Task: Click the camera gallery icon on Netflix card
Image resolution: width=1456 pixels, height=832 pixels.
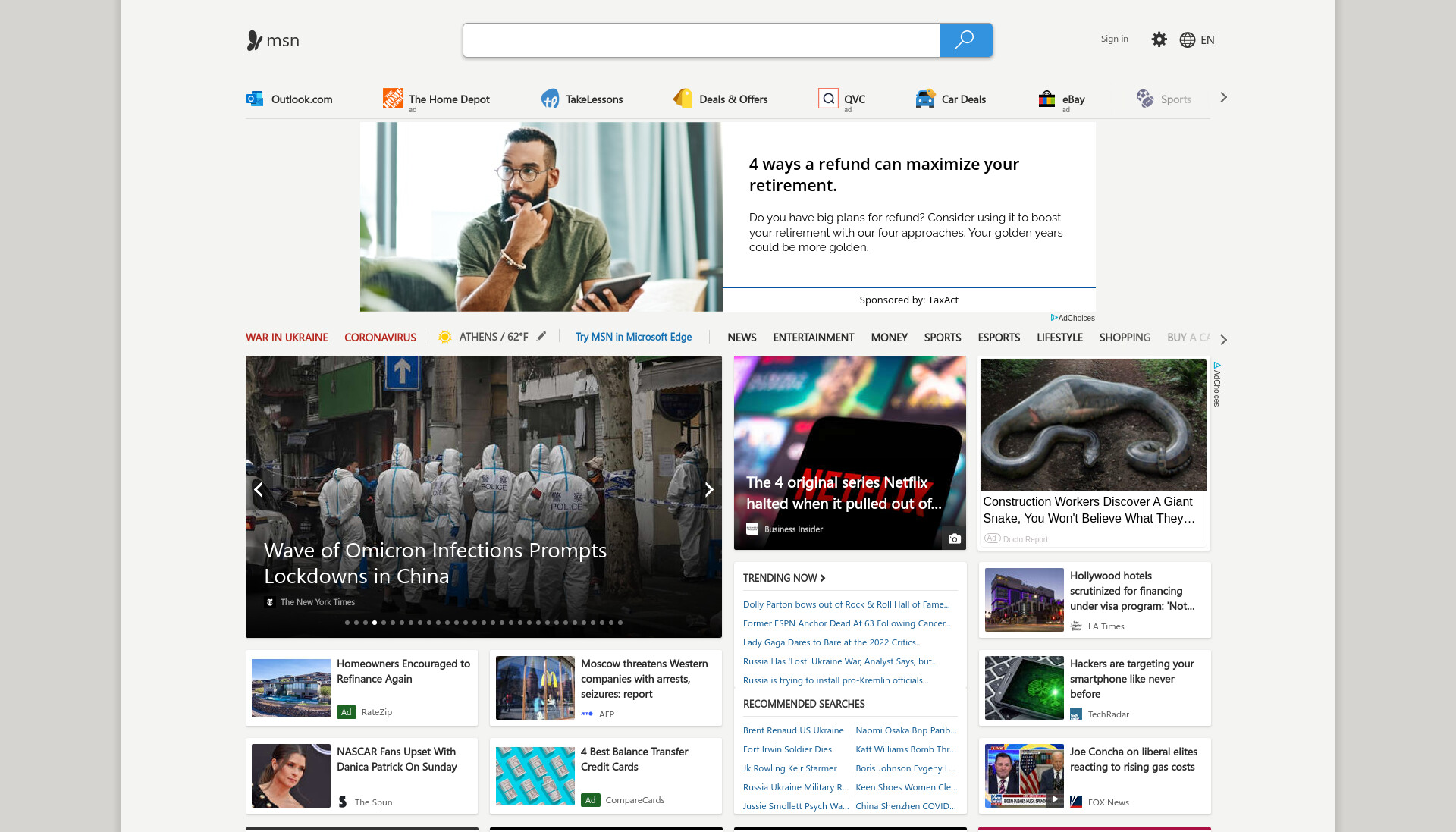Action: click(x=955, y=538)
